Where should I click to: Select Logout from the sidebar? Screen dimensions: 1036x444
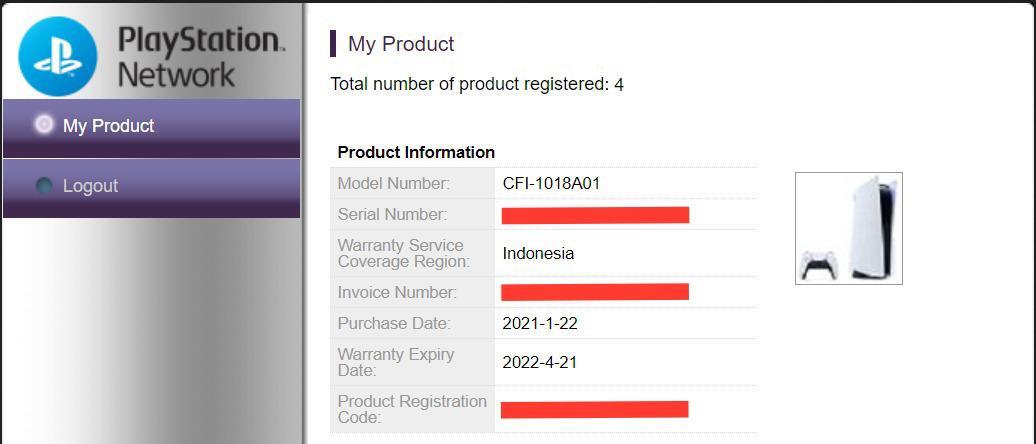point(90,186)
